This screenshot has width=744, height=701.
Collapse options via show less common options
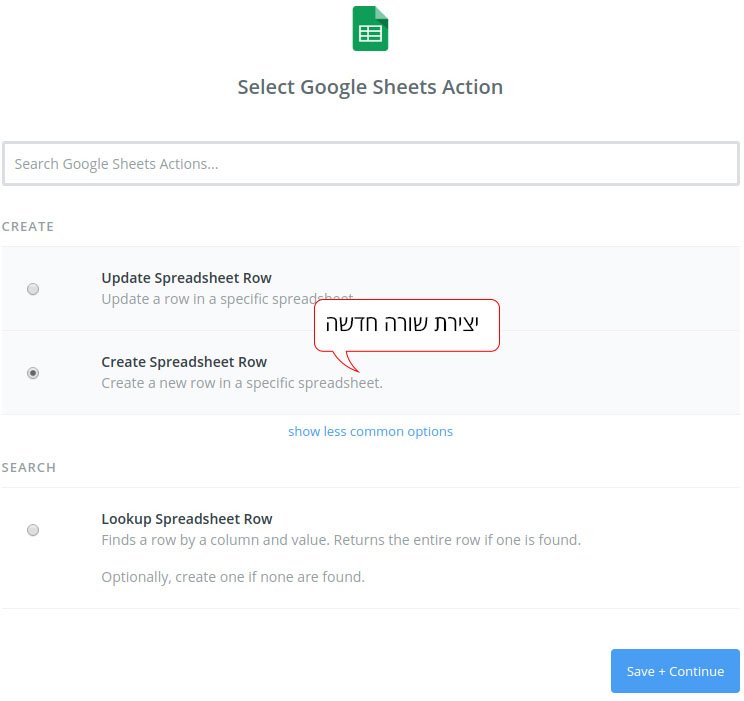click(371, 431)
